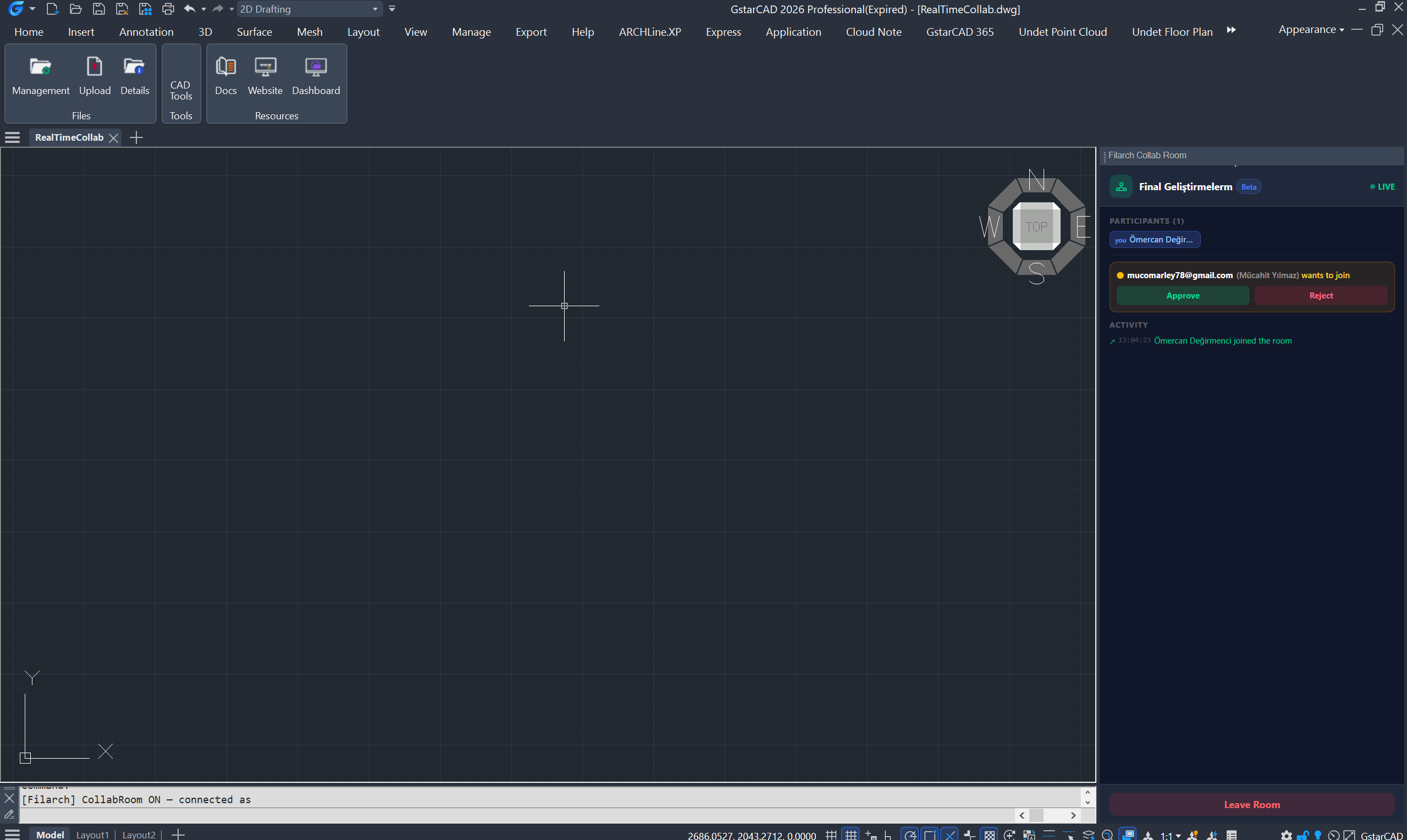Open the annotation scale 1:1 dropdown

(1170, 835)
